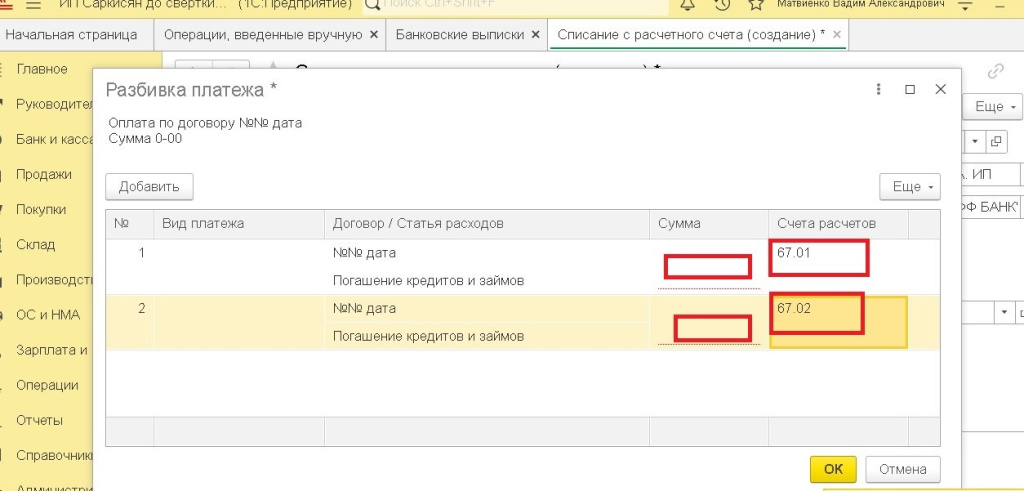Click Договор / Статья расходов column header
This screenshot has height=491, width=1024.
pos(487,223)
